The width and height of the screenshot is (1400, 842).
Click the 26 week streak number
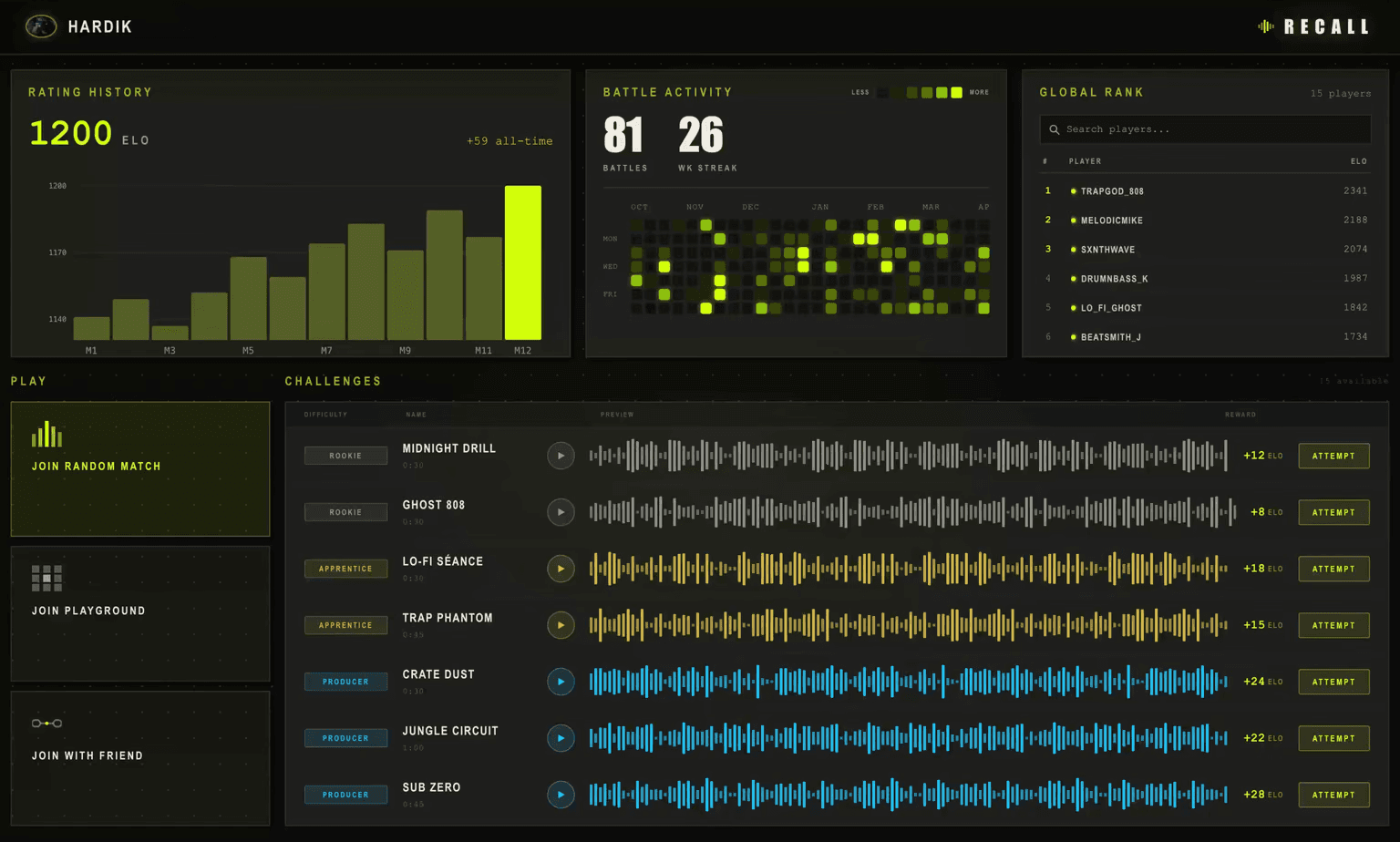701,136
